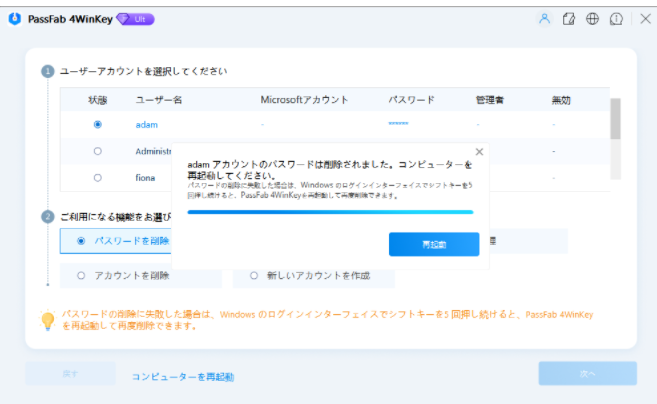Click the 無効 column header

[561, 100]
